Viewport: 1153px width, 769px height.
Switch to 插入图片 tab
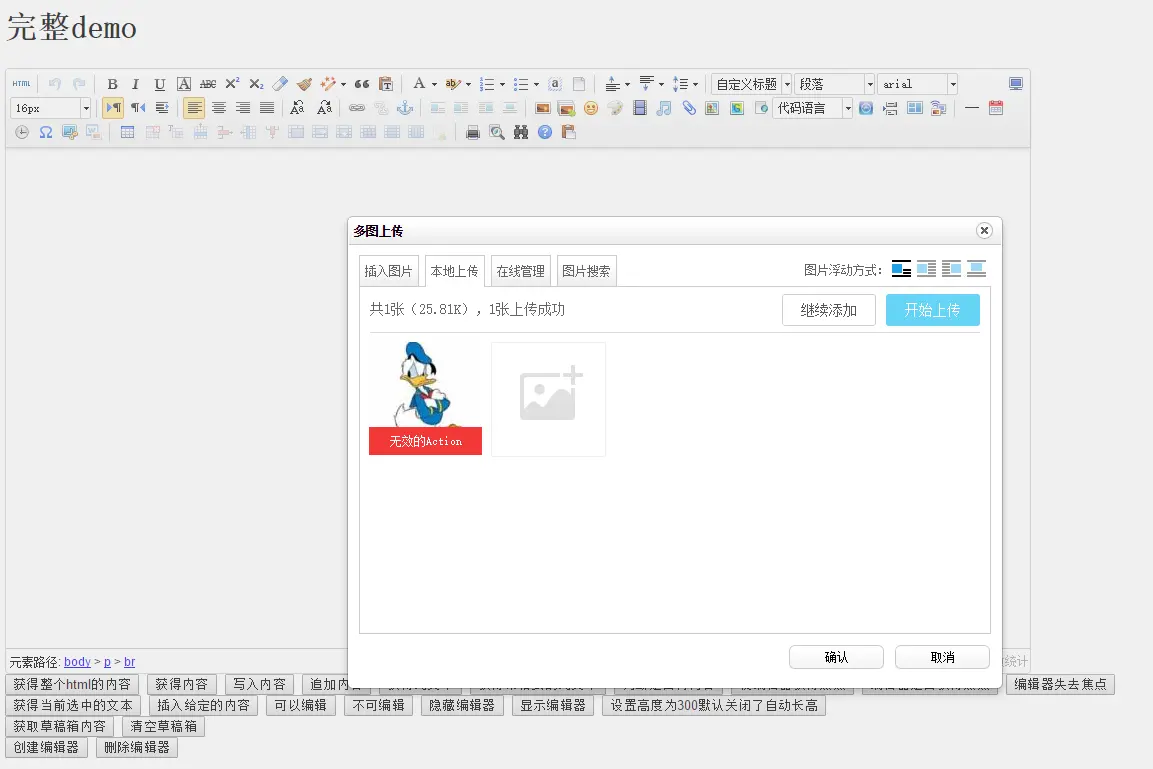tap(389, 271)
